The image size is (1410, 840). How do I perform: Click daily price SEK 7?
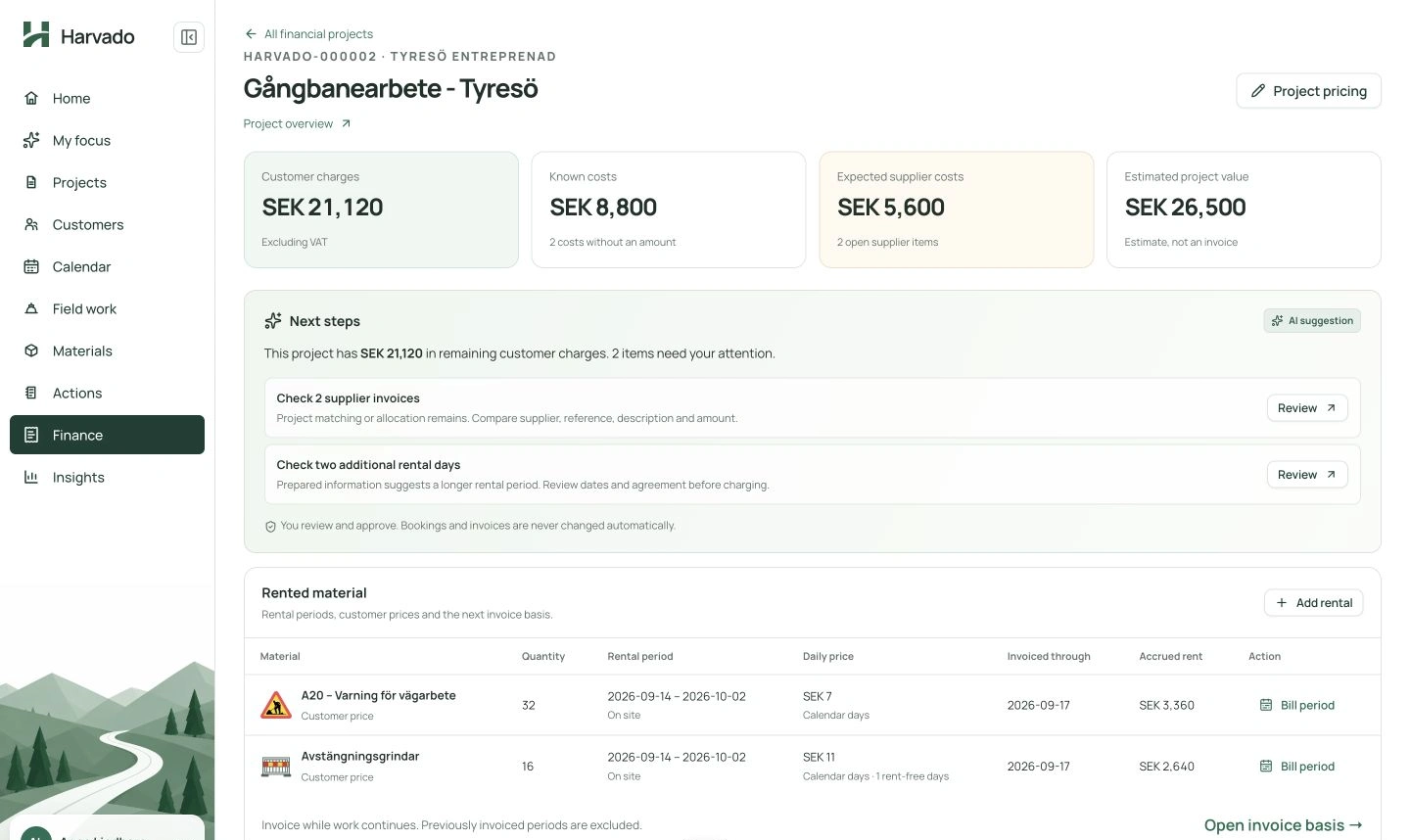pos(818,697)
